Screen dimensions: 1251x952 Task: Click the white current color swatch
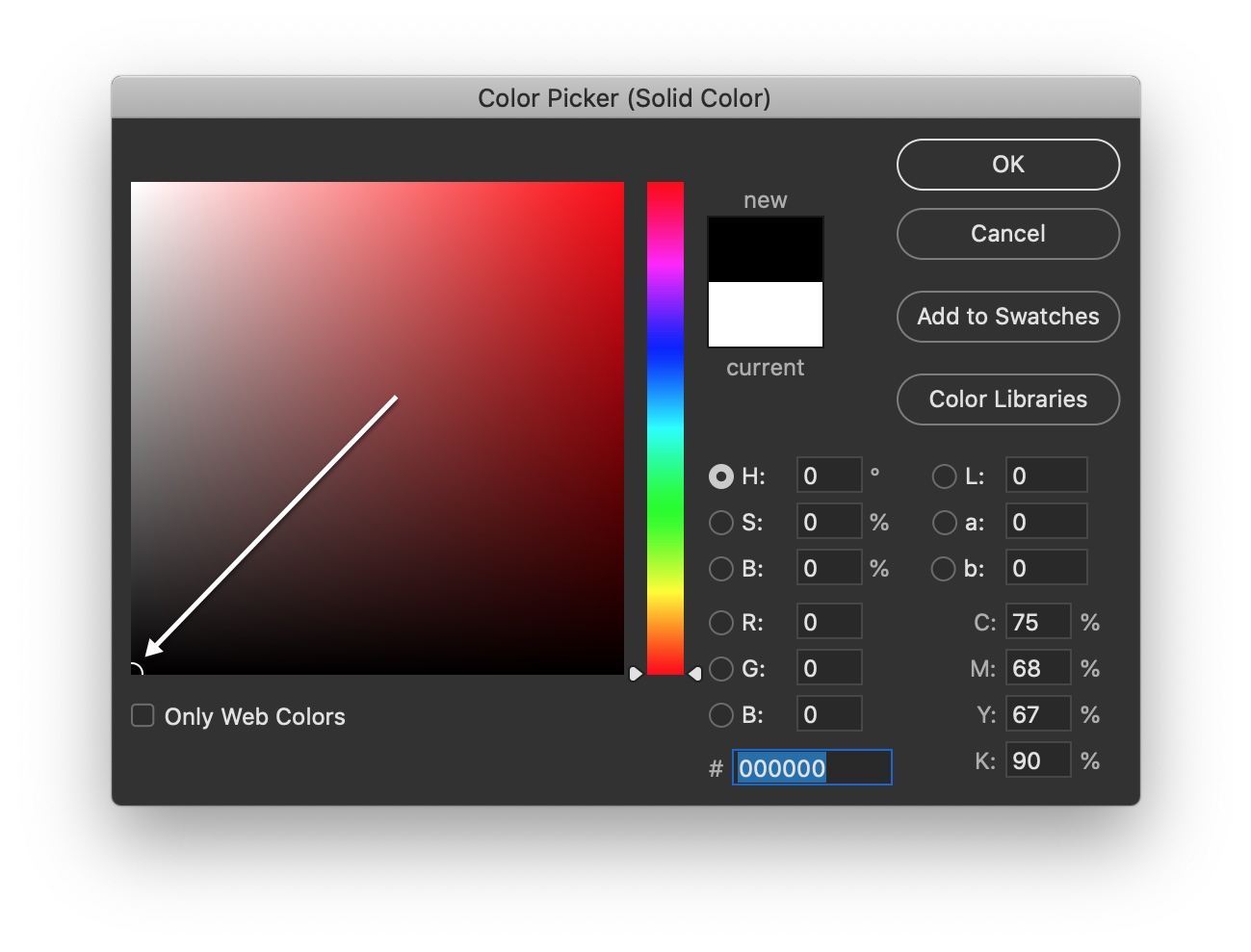pos(765,315)
